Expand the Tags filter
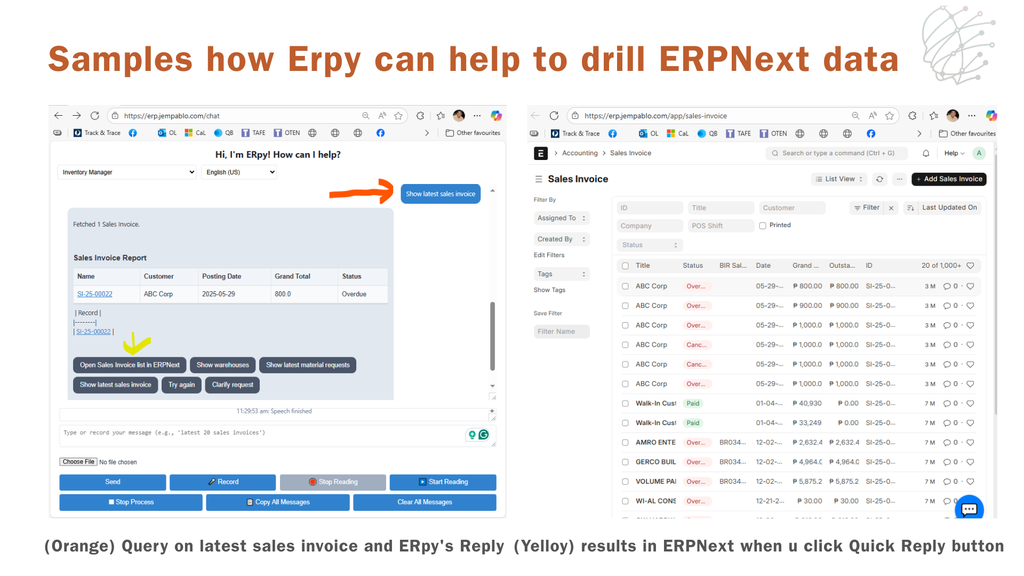Image resolution: width=1024 pixels, height=576 pixels. pyautogui.click(x=562, y=274)
